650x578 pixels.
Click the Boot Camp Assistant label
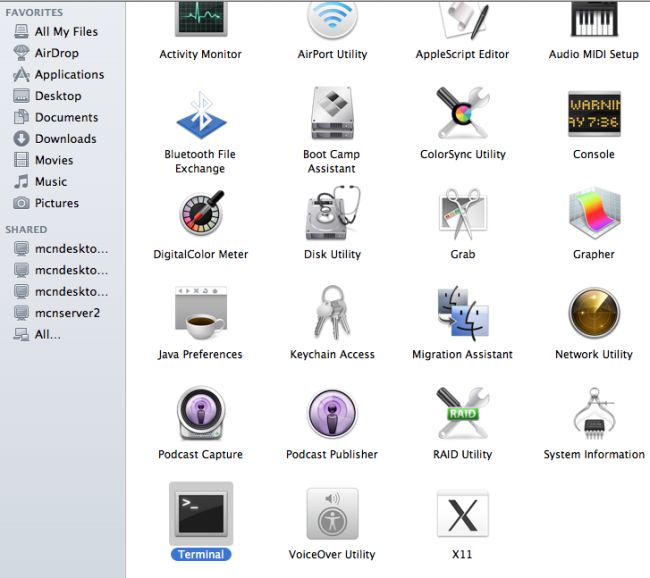click(x=332, y=161)
